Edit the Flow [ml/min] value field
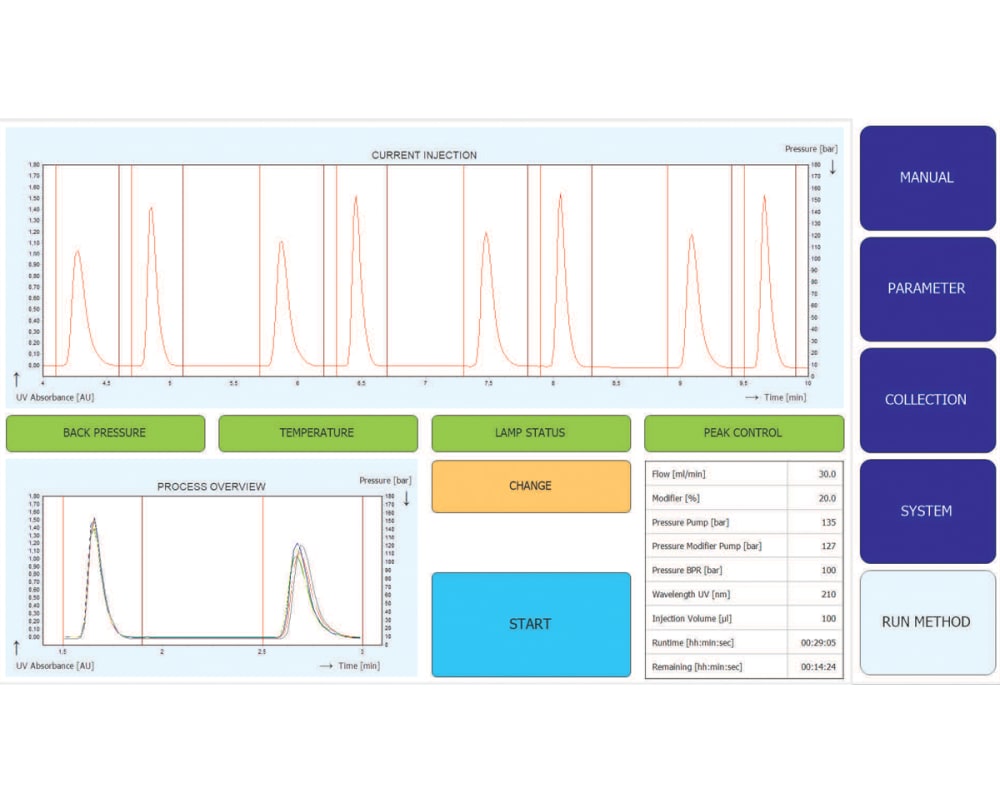 815,474
